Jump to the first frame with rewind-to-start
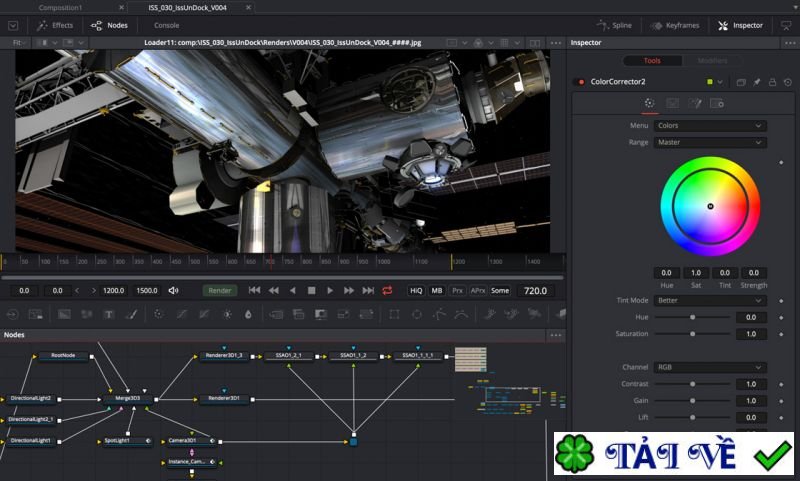Screen dimensions: 800x481 pos(255,290)
